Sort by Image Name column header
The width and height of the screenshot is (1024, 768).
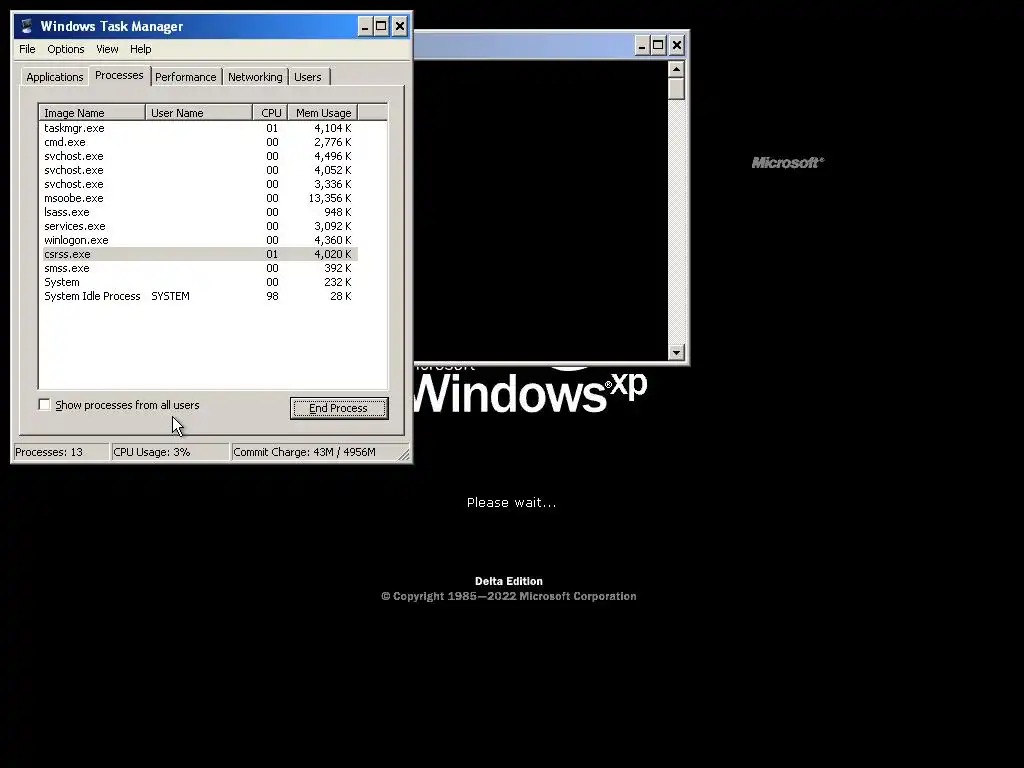point(92,113)
